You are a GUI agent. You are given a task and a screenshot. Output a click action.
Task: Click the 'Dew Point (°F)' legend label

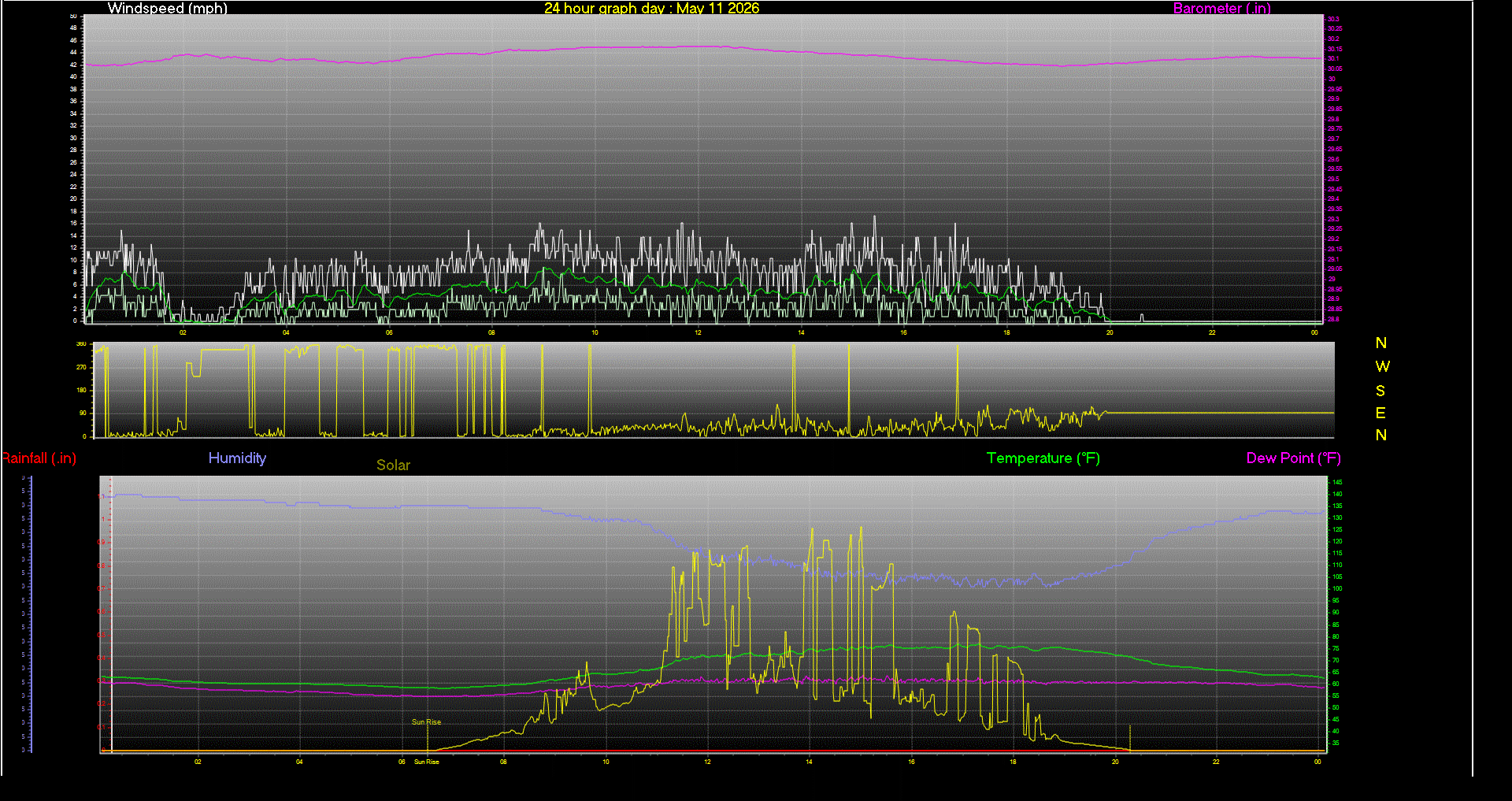[x=1293, y=458]
